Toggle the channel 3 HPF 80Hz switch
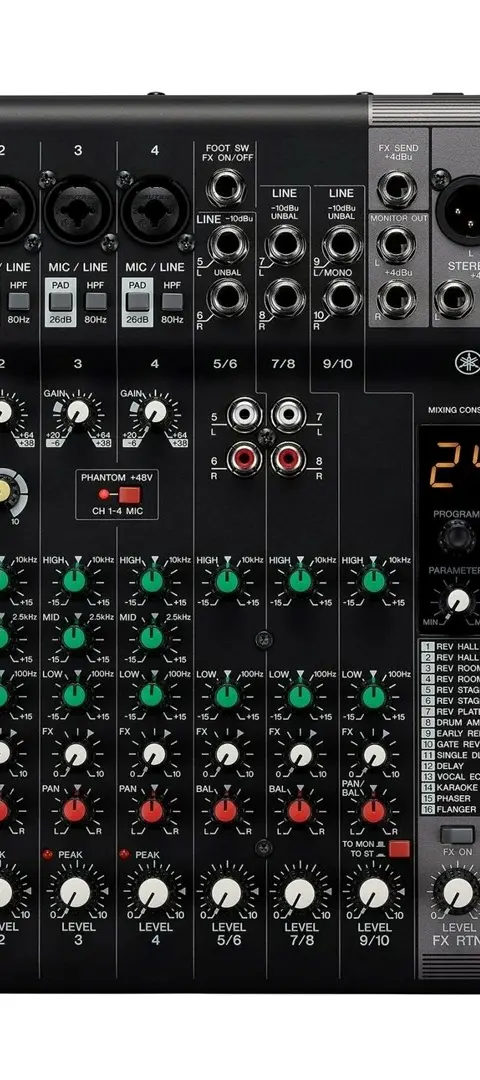The height and width of the screenshot is (1080, 480). (x=96, y=301)
